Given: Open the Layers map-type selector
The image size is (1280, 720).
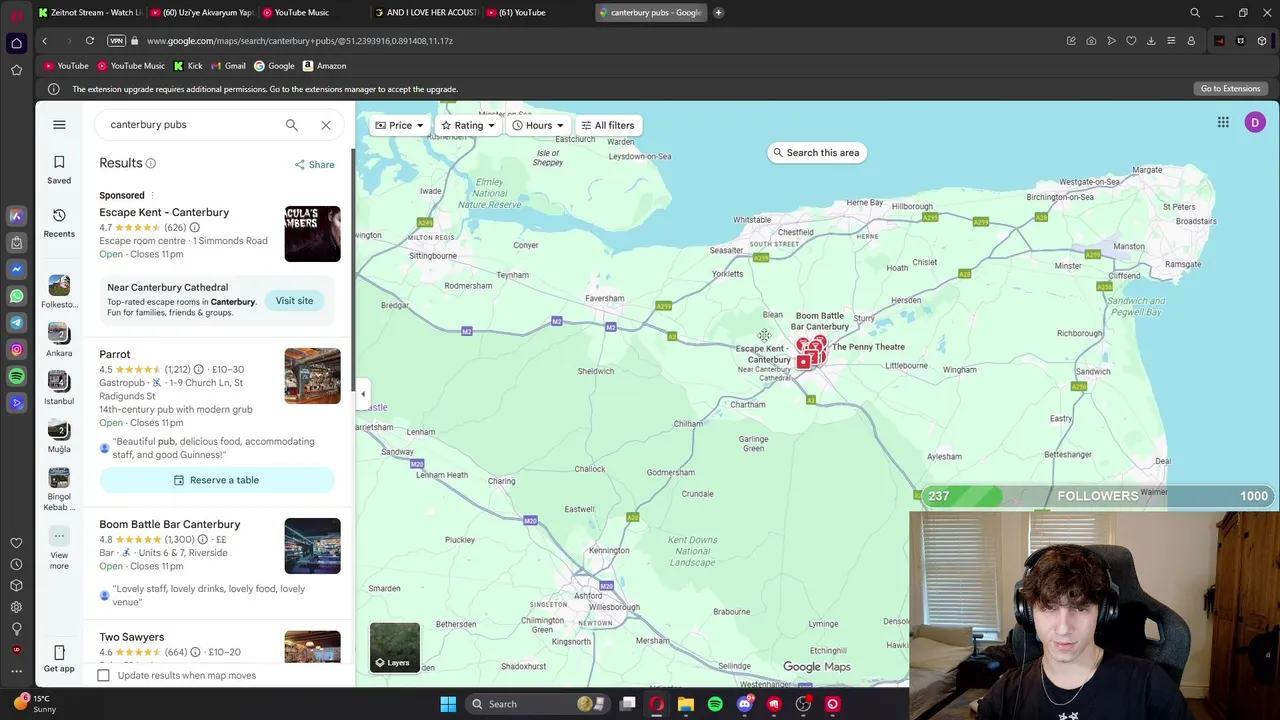Looking at the screenshot, I should (x=395, y=647).
